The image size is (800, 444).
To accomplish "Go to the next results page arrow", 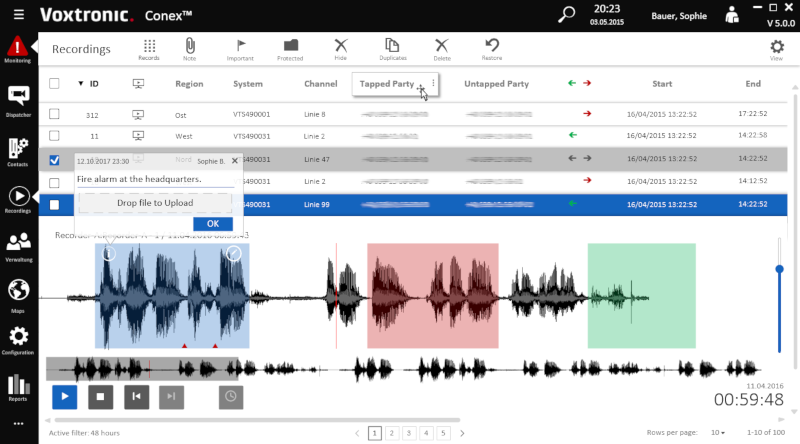I will pos(462,433).
